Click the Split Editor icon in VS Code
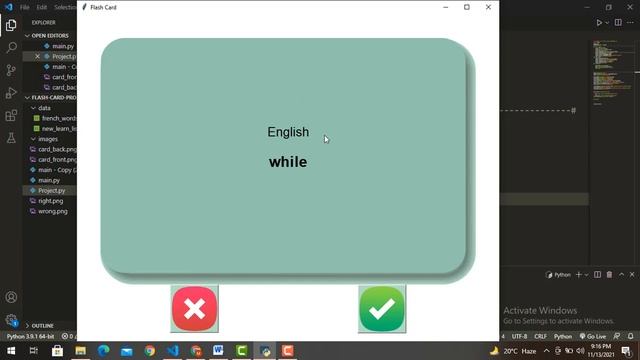Screen dimensions: 640x360 (618, 22)
